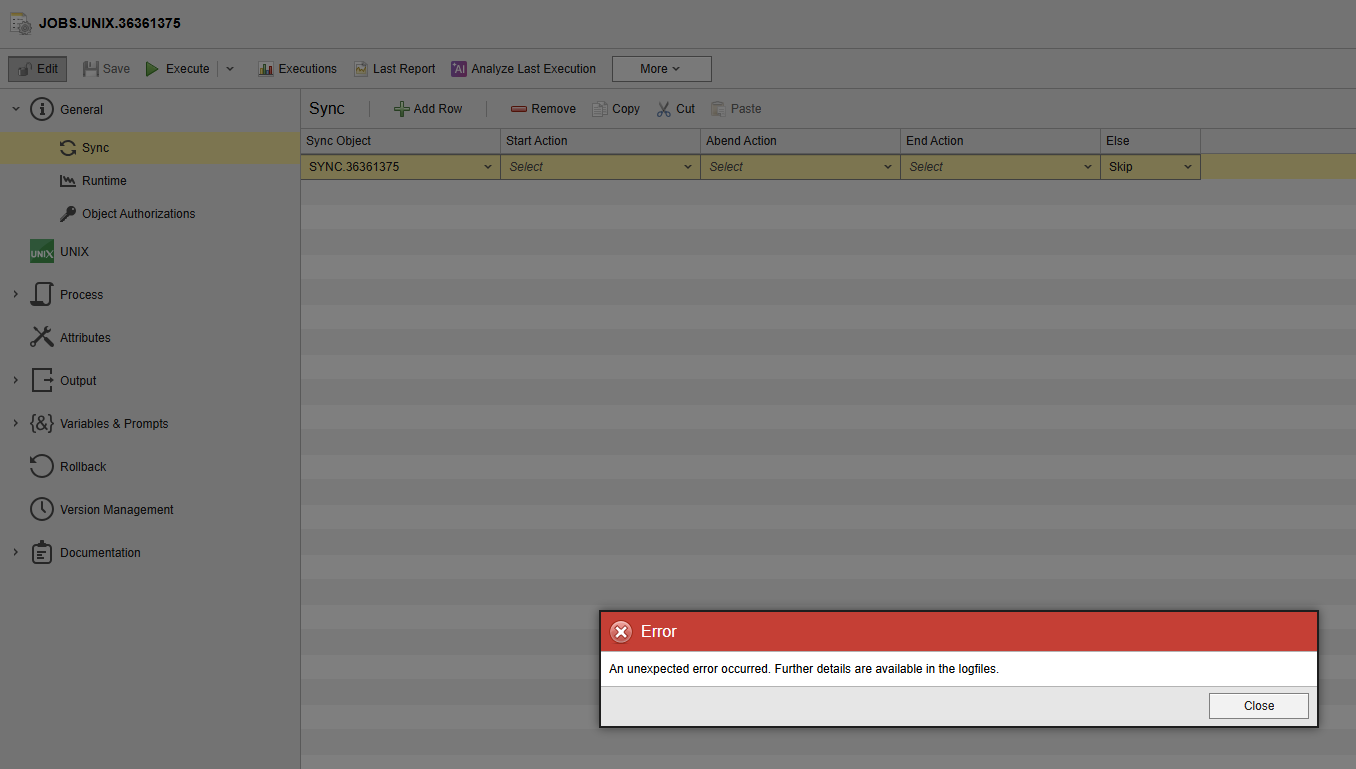Click the red Error X icon
Image resolution: width=1356 pixels, height=769 pixels.
[x=621, y=632]
